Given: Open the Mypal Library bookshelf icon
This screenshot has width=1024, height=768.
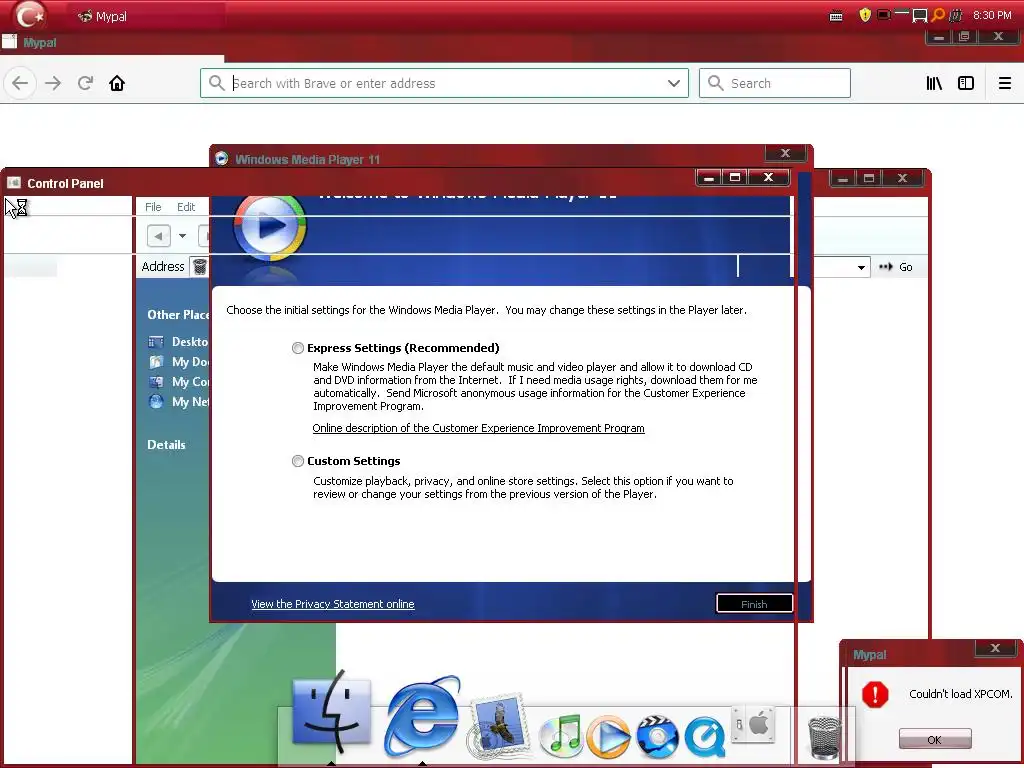Looking at the screenshot, I should (934, 84).
